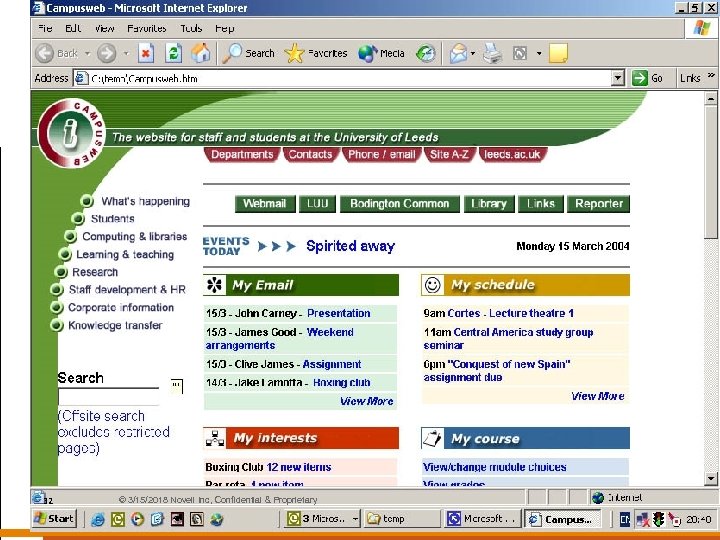Screen dimensions: 720x540
Task: Click the Mail envelope toolbar icon
Action: coord(458,53)
